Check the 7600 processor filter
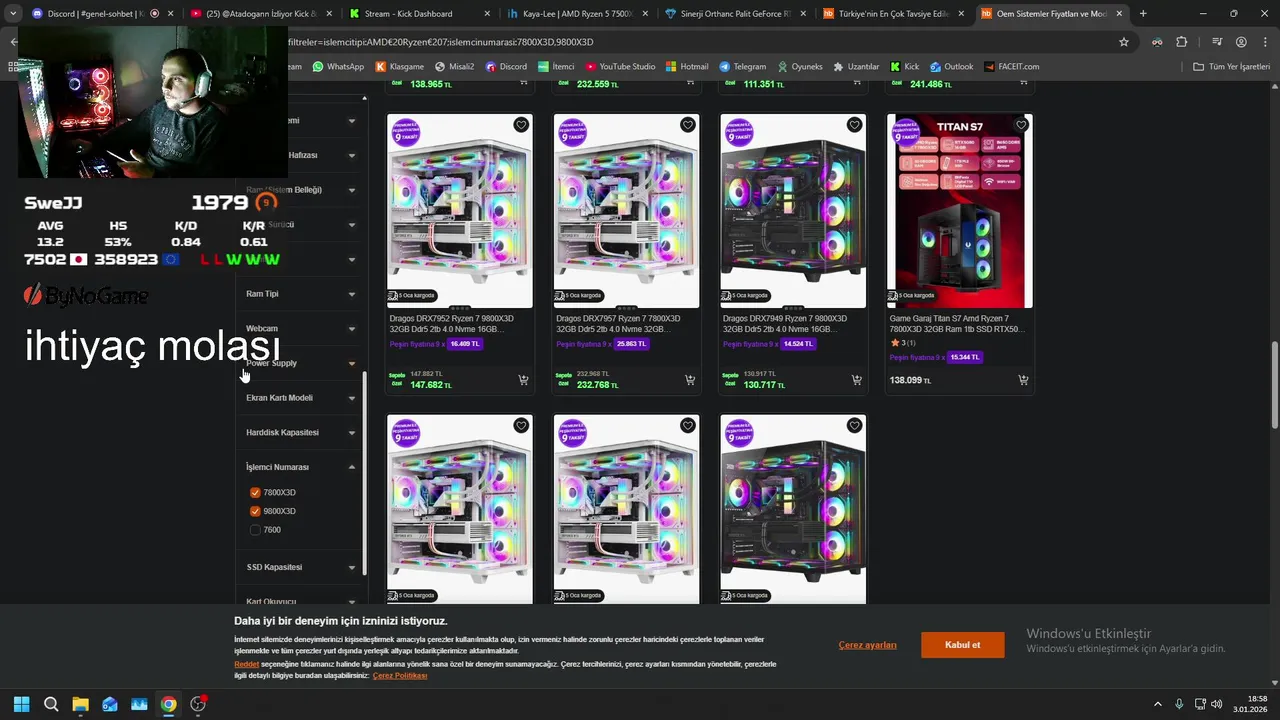The width and height of the screenshot is (1280, 720). tap(255, 530)
